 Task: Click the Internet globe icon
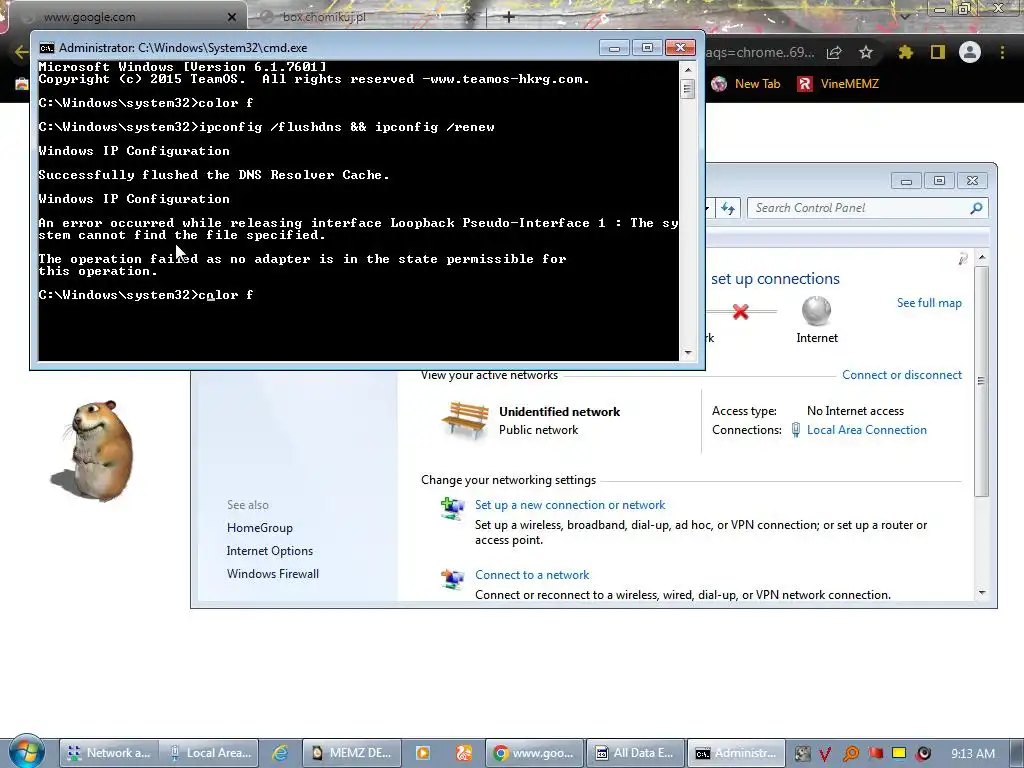(816, 311)
